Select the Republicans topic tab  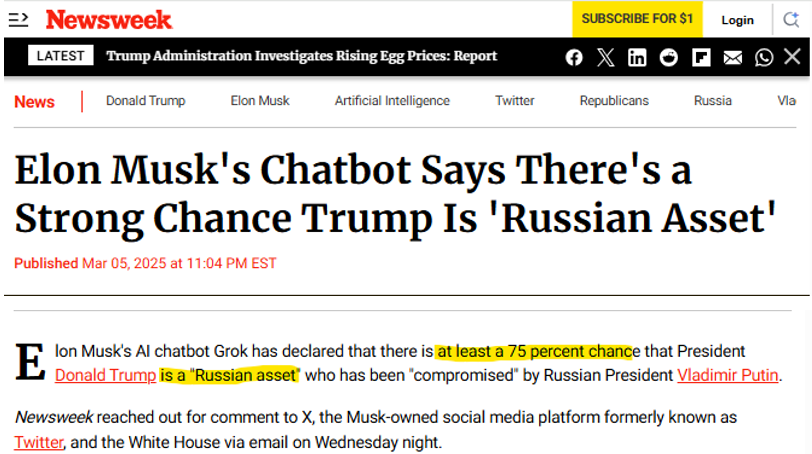coord(614,101)
